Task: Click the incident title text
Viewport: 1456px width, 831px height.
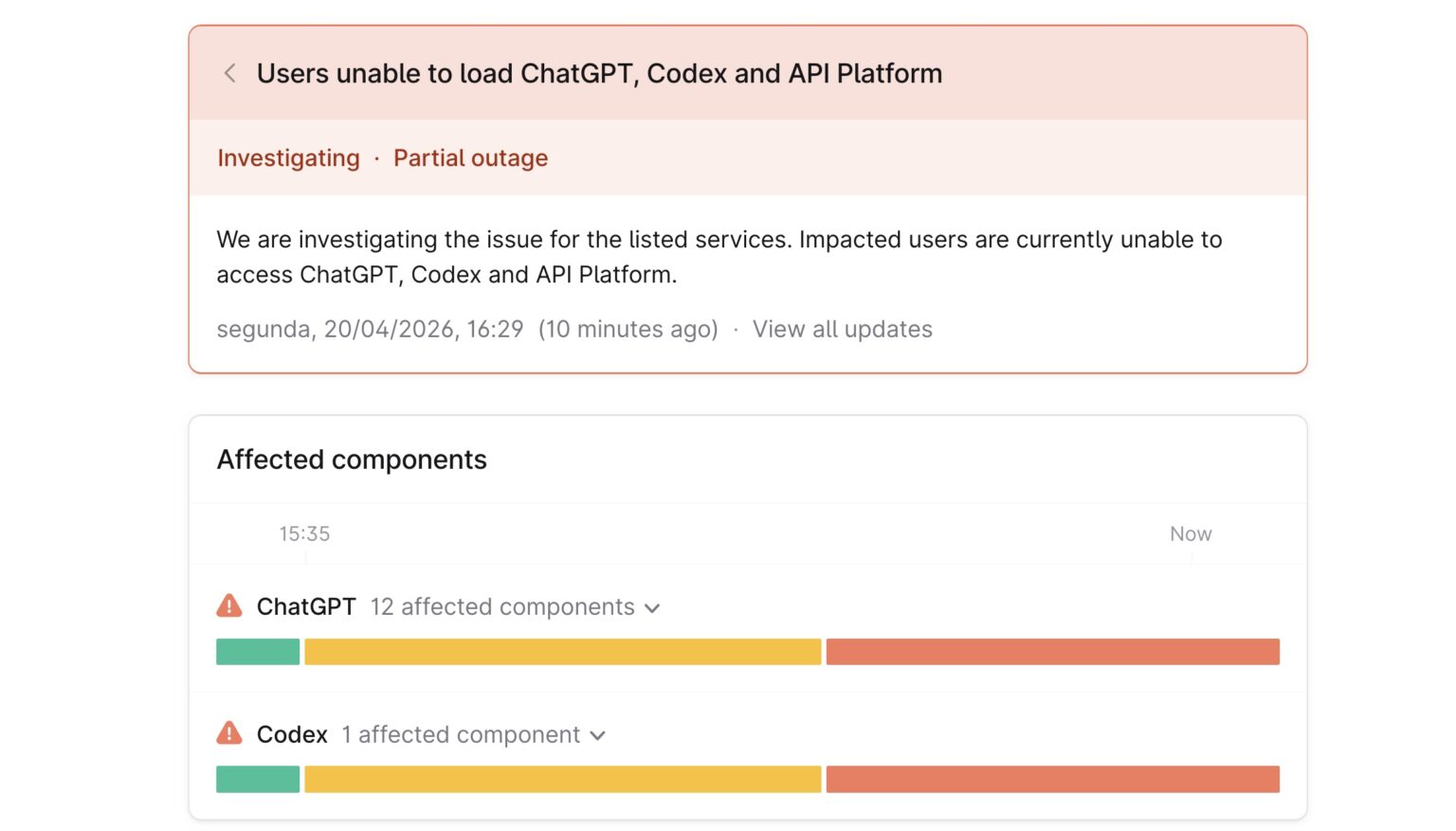Action: (599, 73)
